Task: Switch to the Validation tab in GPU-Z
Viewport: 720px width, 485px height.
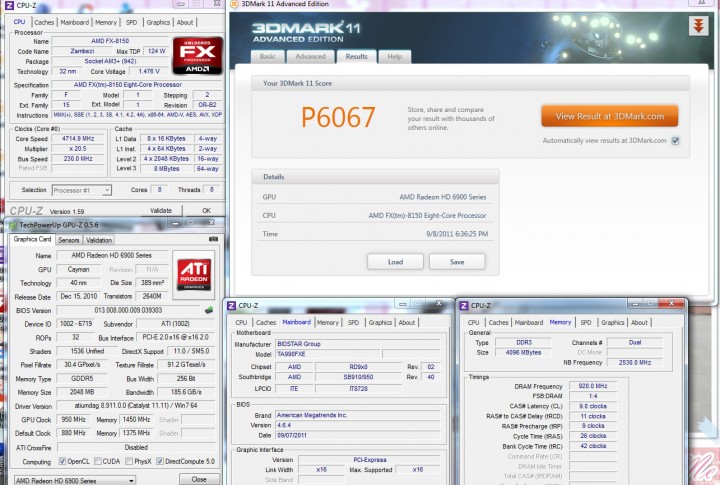Action: point(99,240)
